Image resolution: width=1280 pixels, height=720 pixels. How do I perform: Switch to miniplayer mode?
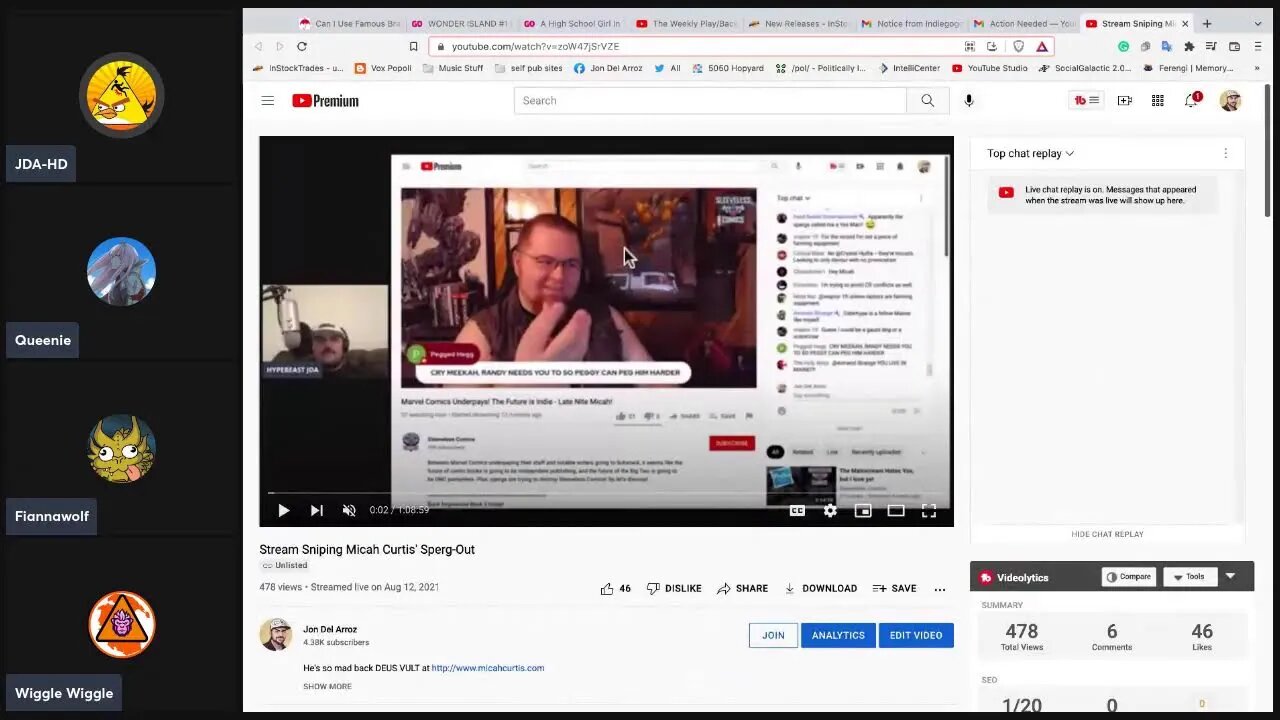tap(863, 511)
